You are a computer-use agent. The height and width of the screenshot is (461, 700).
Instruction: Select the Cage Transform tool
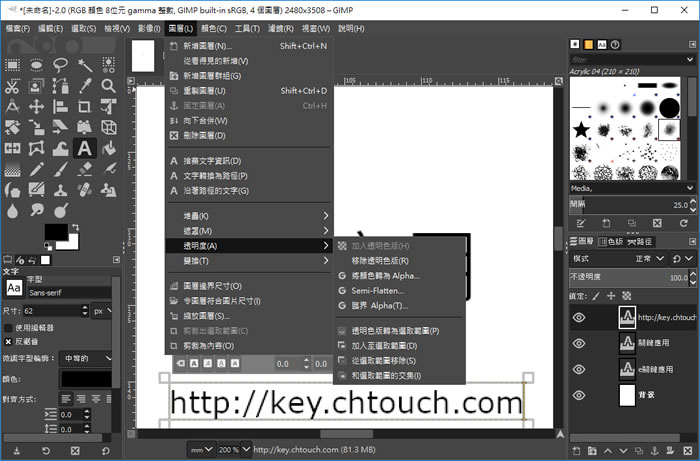[37, 149]
